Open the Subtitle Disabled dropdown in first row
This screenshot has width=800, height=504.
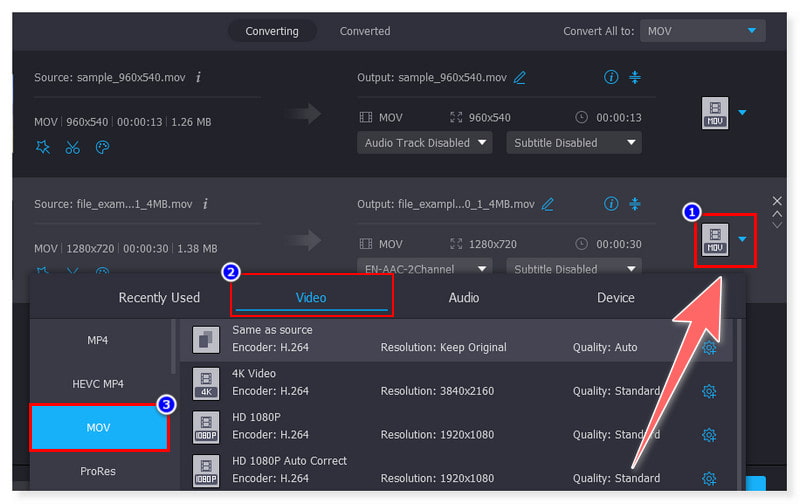click(573, 143)
